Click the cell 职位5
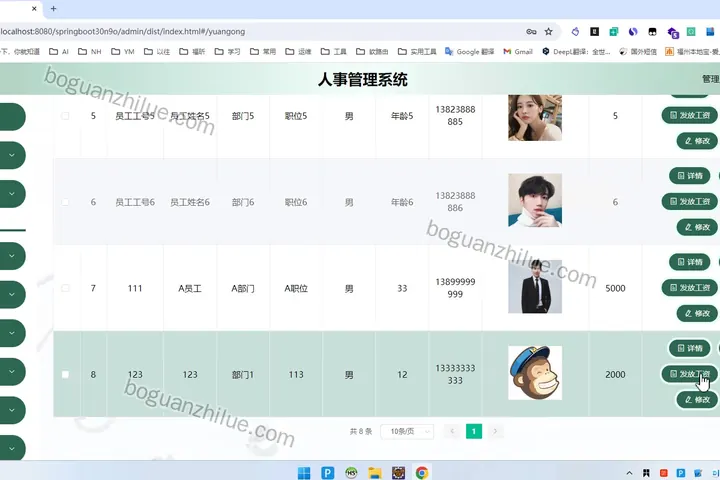 point(296,116)
